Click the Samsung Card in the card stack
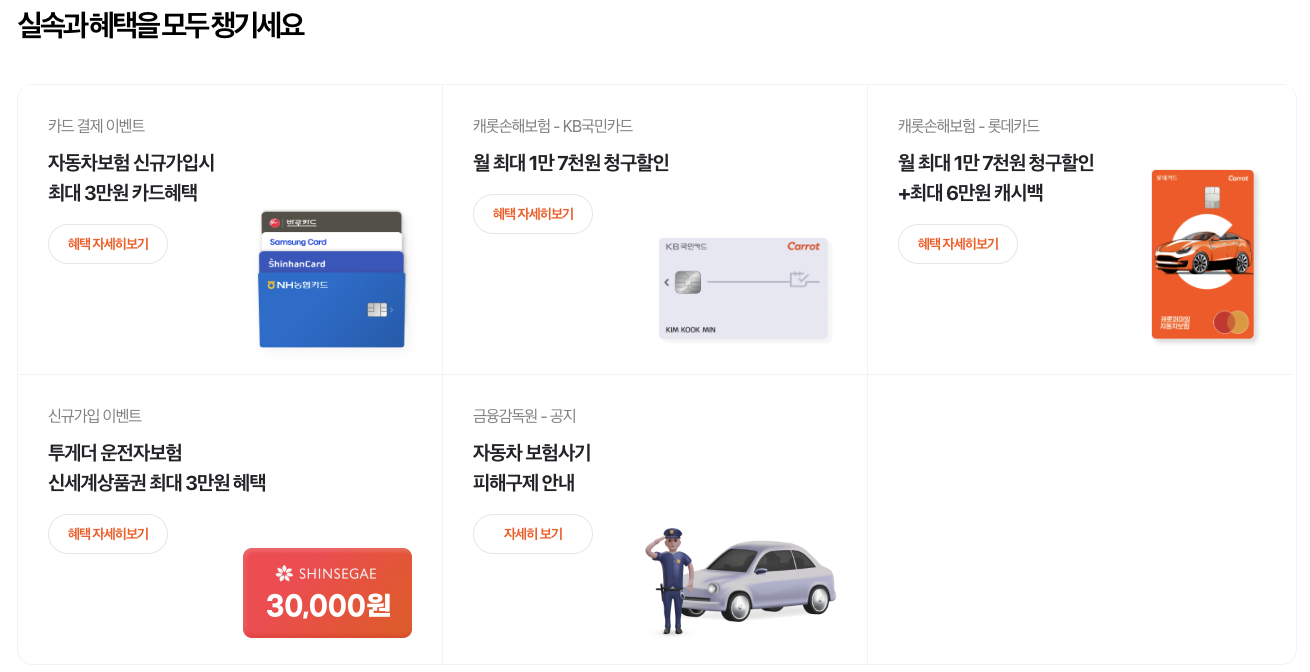Viewport: 1310px width, 672px height. pyautogui.click(x=331, y=242)
